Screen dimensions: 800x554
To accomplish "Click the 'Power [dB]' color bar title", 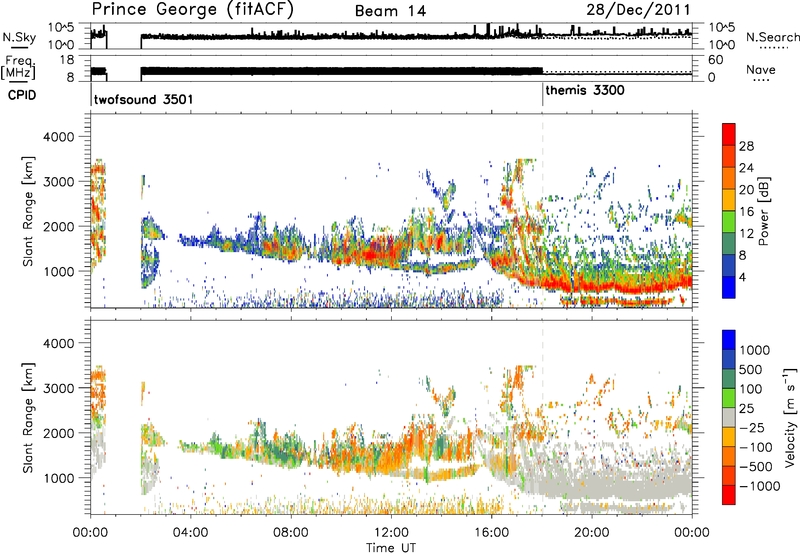I will coord(764,211).
